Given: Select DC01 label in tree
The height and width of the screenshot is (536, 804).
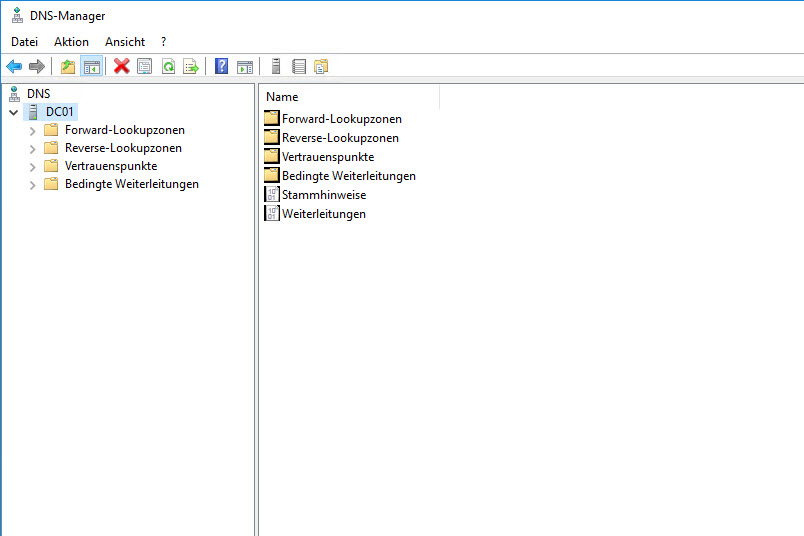Looking at the screenshot, I should click(59, 112).
